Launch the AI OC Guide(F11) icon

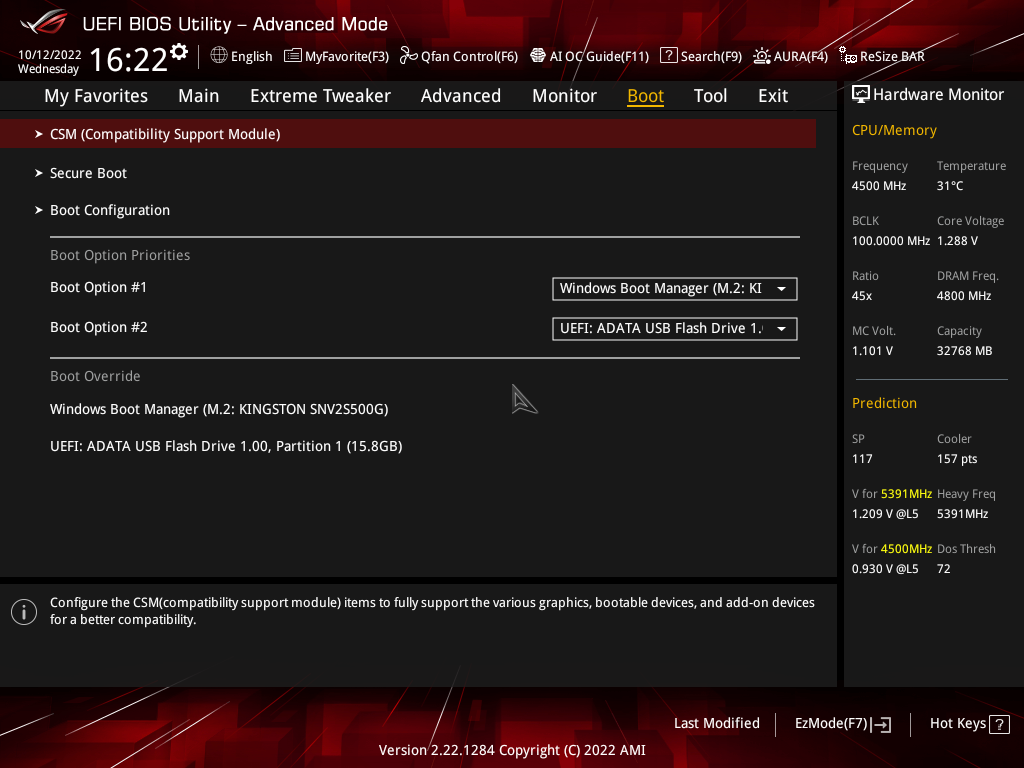(x=537, y=56)
